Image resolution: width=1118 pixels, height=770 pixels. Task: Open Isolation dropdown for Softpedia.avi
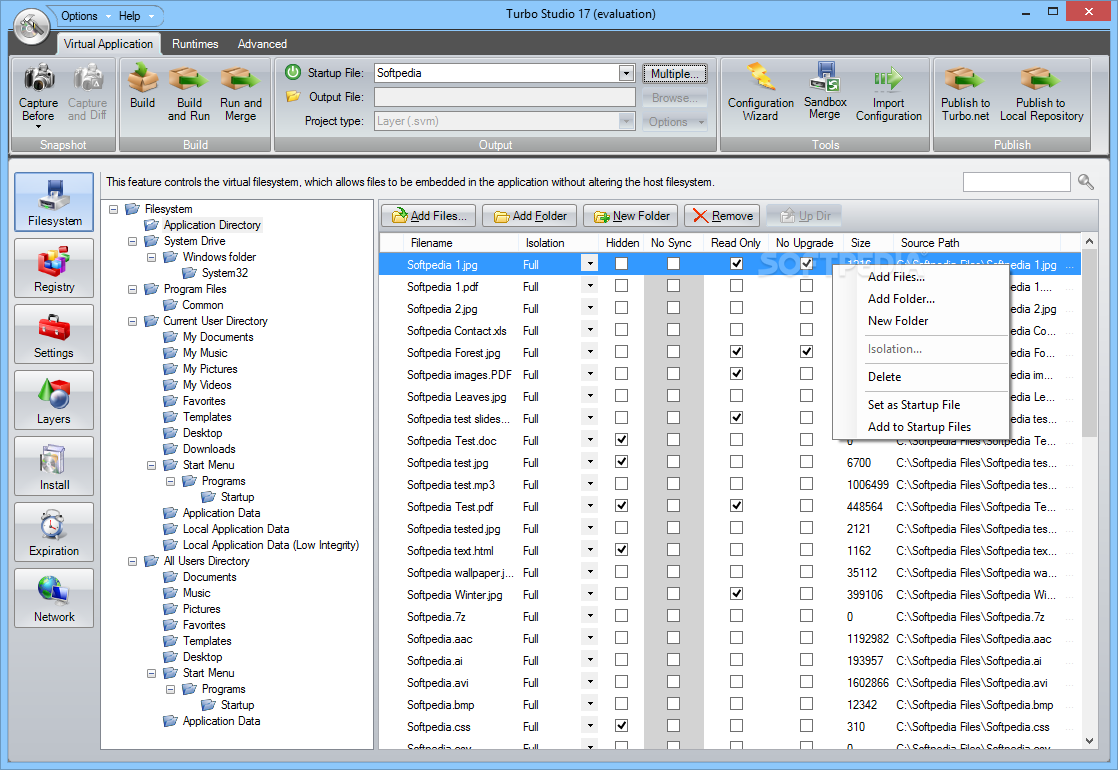coord(590,682)
